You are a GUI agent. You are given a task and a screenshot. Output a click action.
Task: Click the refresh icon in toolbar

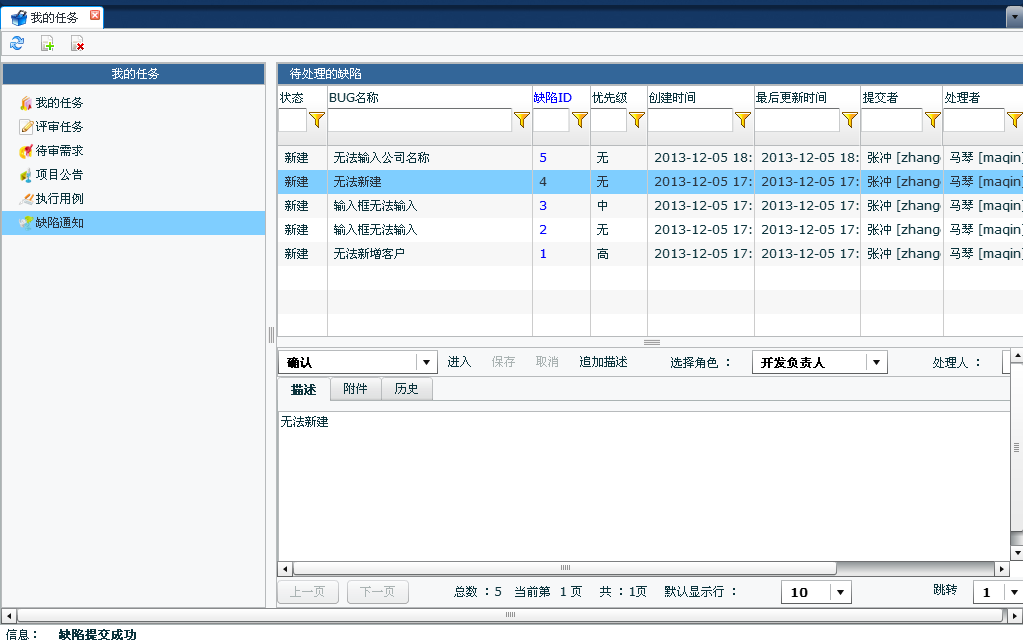17,43
